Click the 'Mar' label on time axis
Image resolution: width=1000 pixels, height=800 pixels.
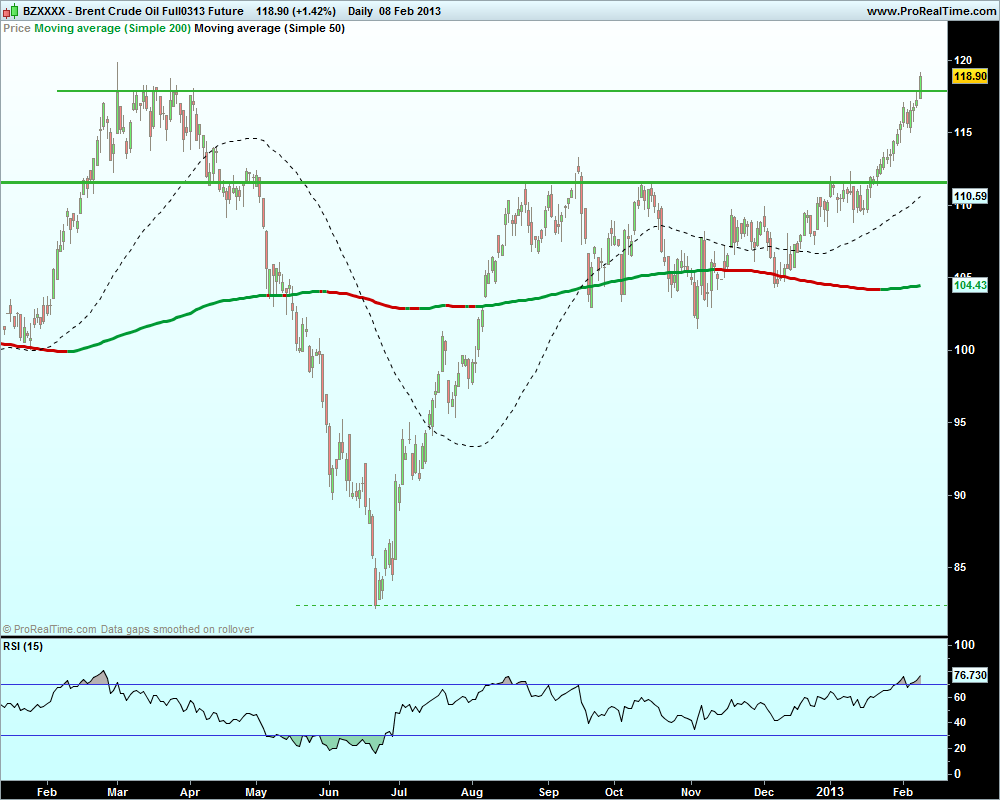coord(117,792)
